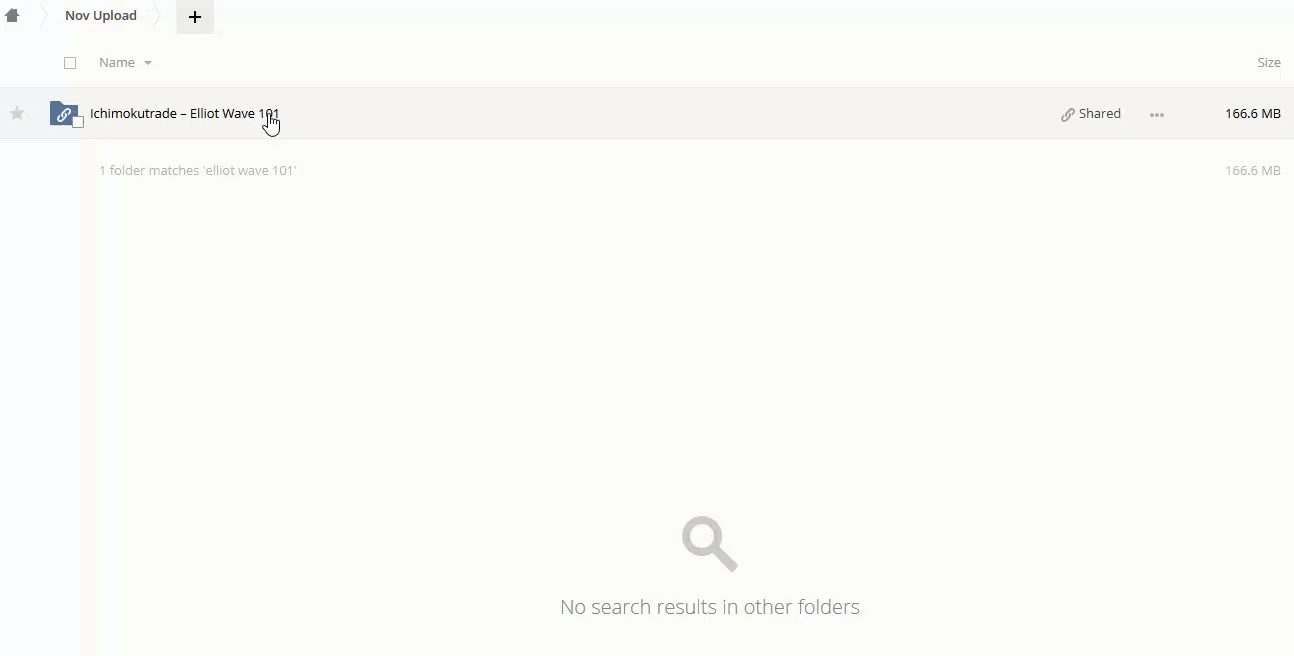Open Ichimokutrade – Elliot Wave 101 folder
The image size is (1294, 656).
click(x=185, y=114)
